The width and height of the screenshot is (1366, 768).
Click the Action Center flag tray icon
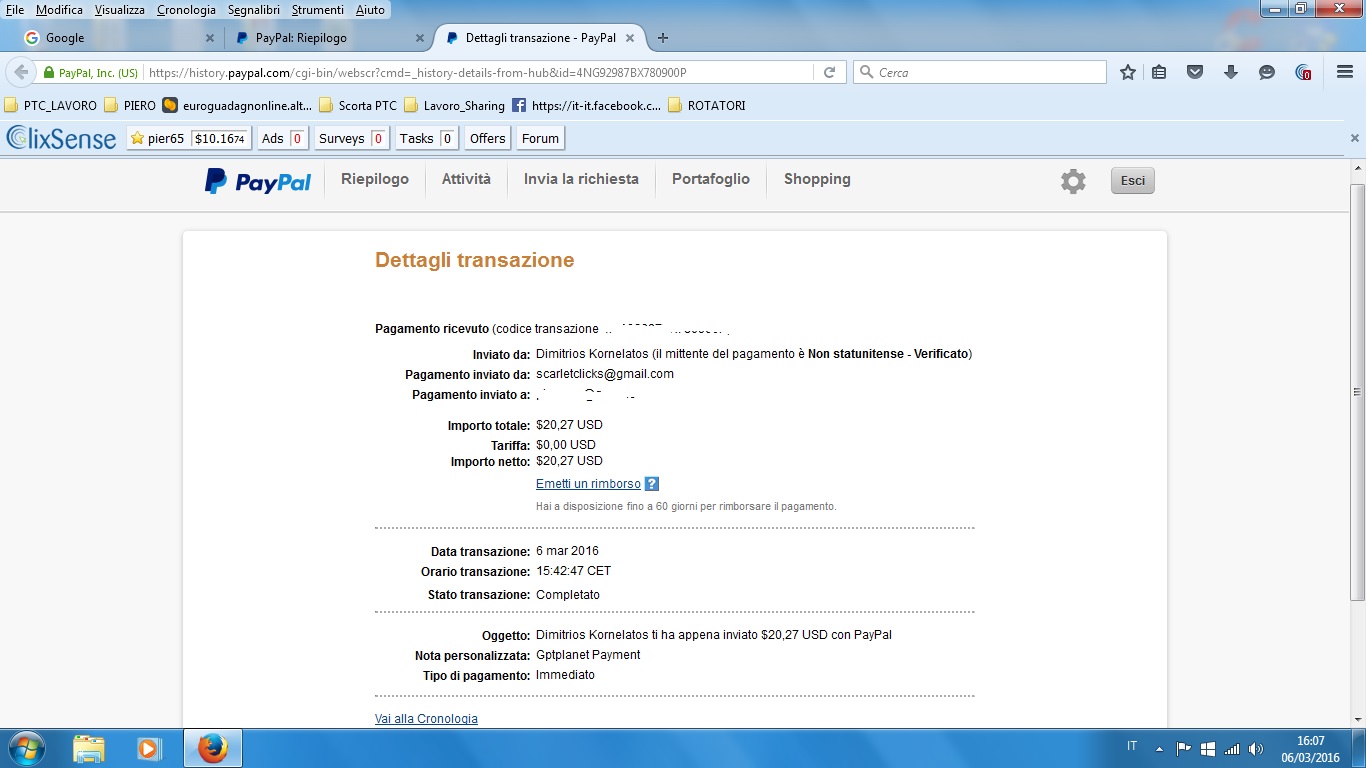click(1183, 748)
